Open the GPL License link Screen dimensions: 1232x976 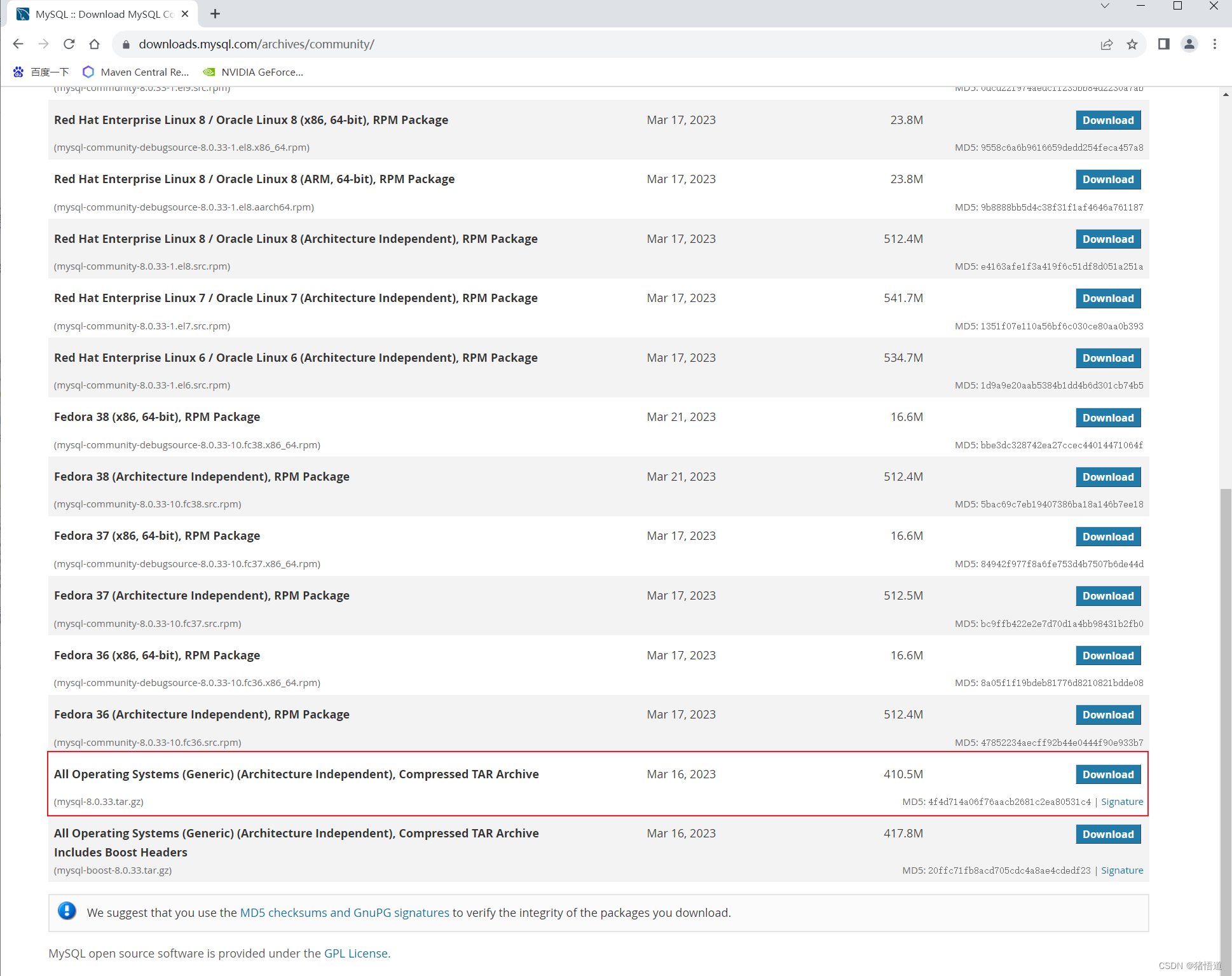coord(356,953)
